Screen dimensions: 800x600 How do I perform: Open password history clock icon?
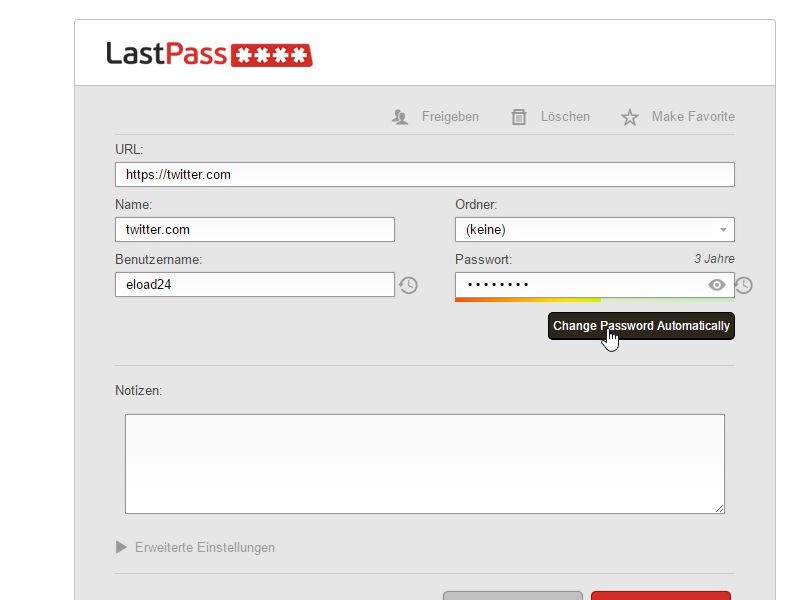click(x=744, y=285)
